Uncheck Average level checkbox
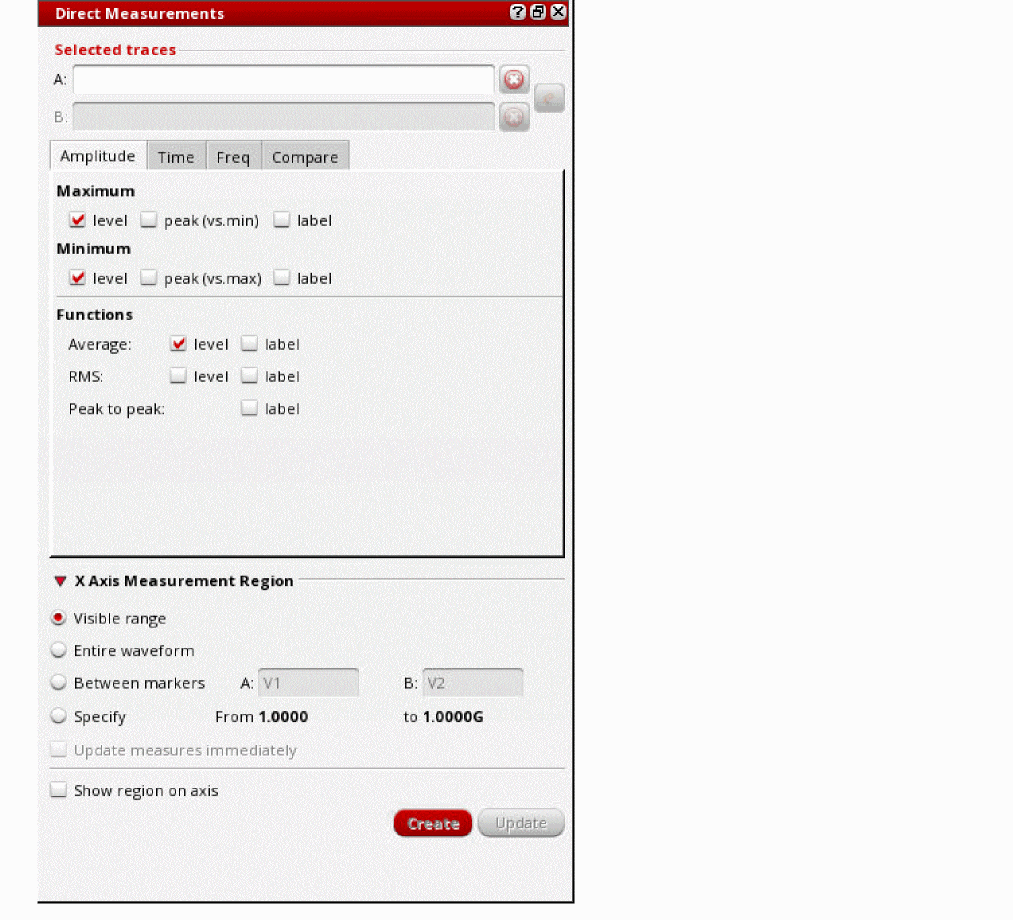The height and width of the screenshot is (920, 1013). (x=178, y=344)
